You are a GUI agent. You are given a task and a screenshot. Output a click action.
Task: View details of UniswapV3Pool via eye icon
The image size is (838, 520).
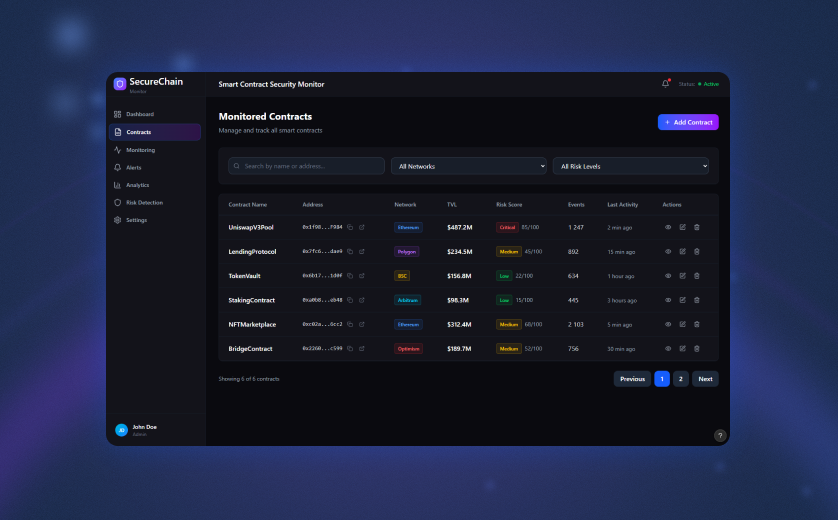pos(668,227)
